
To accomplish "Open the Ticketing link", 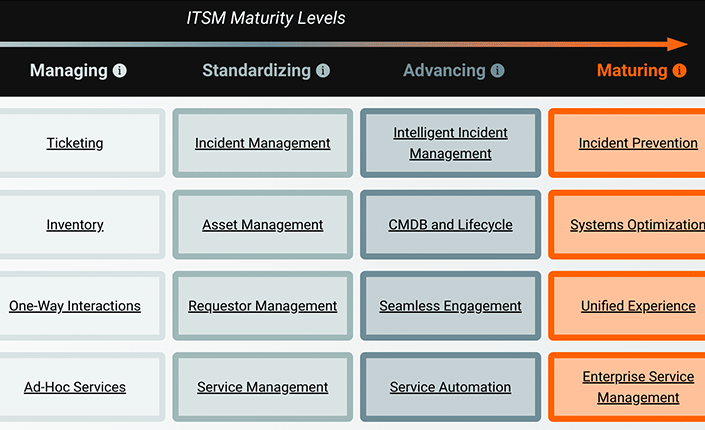I will tap(75, 143).
